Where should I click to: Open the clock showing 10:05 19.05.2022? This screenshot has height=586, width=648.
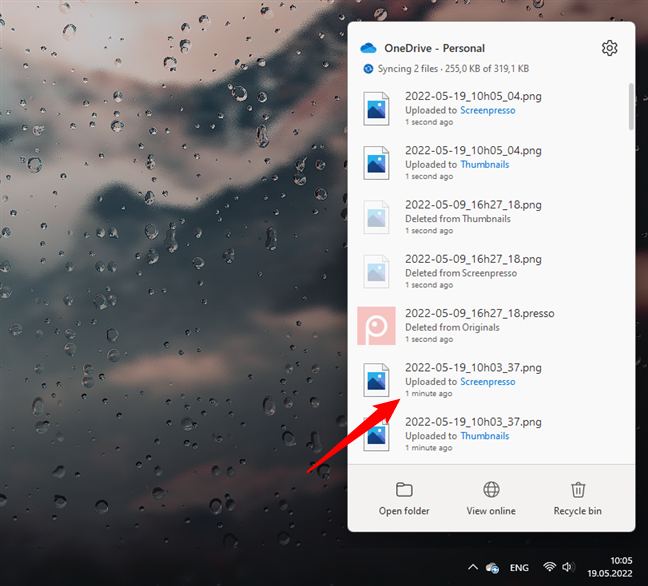click(x=610, y=567)
